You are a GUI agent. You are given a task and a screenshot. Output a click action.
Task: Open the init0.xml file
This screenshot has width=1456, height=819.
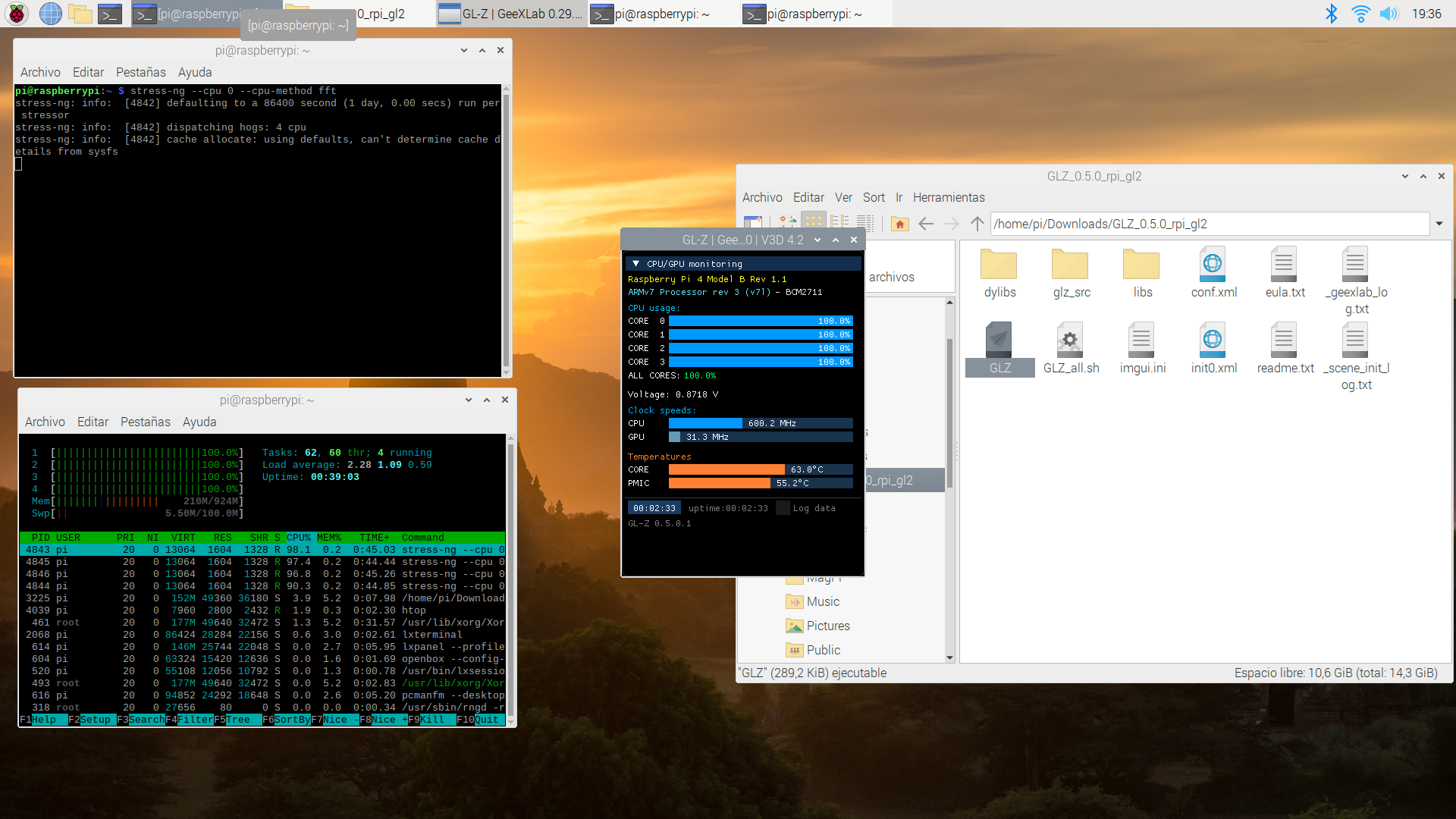pyautogui.click(x=1213, y=349)
